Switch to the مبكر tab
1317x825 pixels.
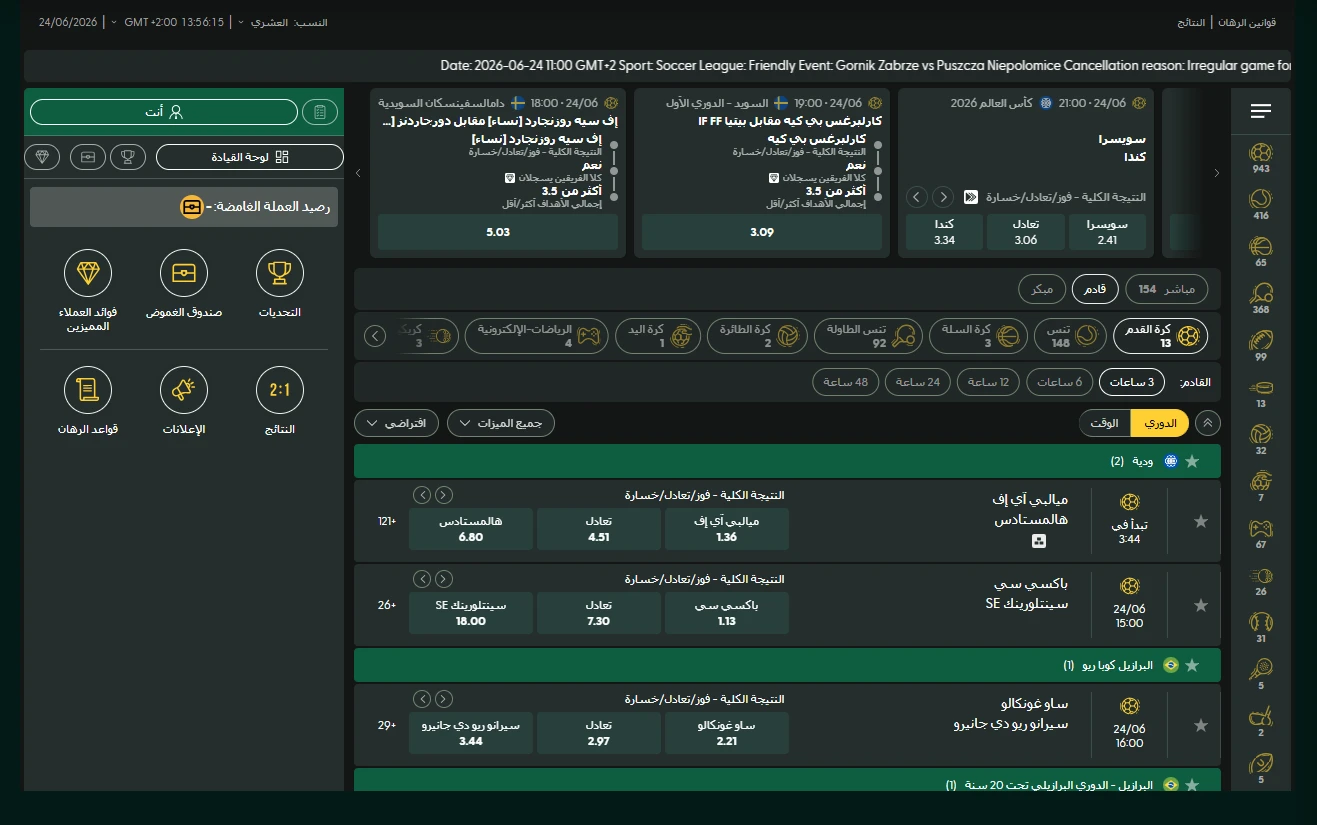coord(1042,290)
